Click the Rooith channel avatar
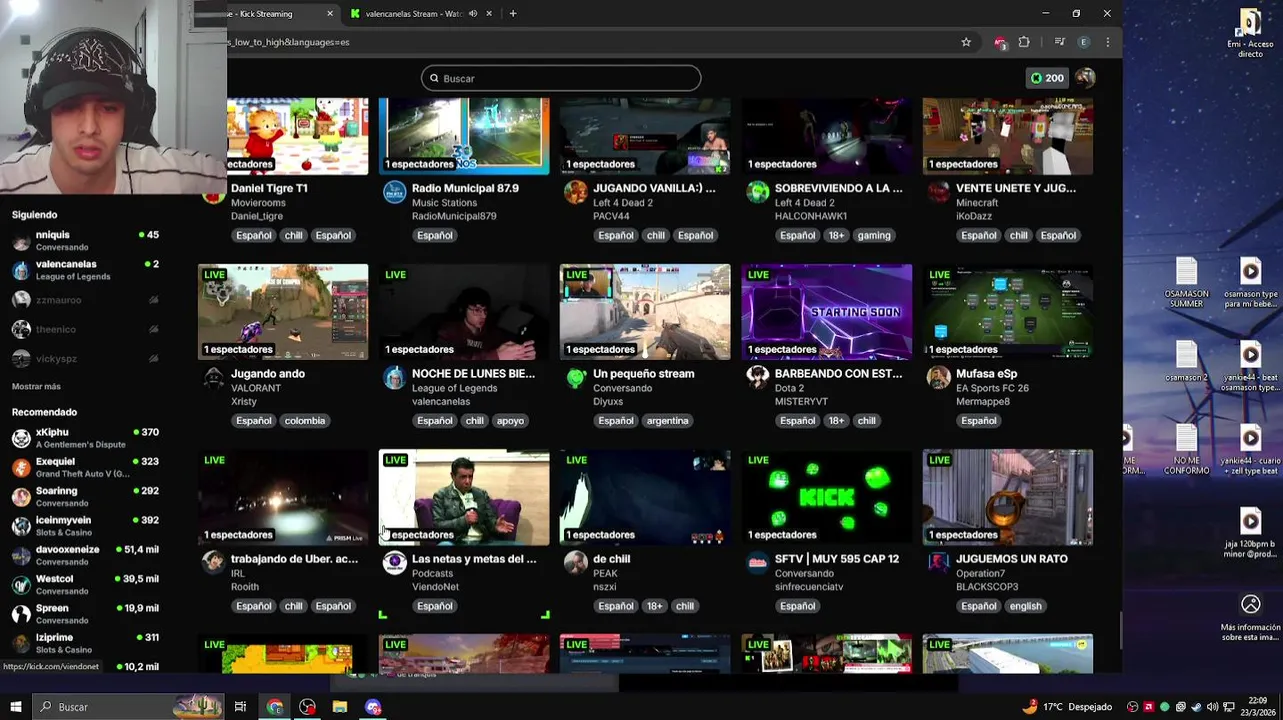 [213, 562]
